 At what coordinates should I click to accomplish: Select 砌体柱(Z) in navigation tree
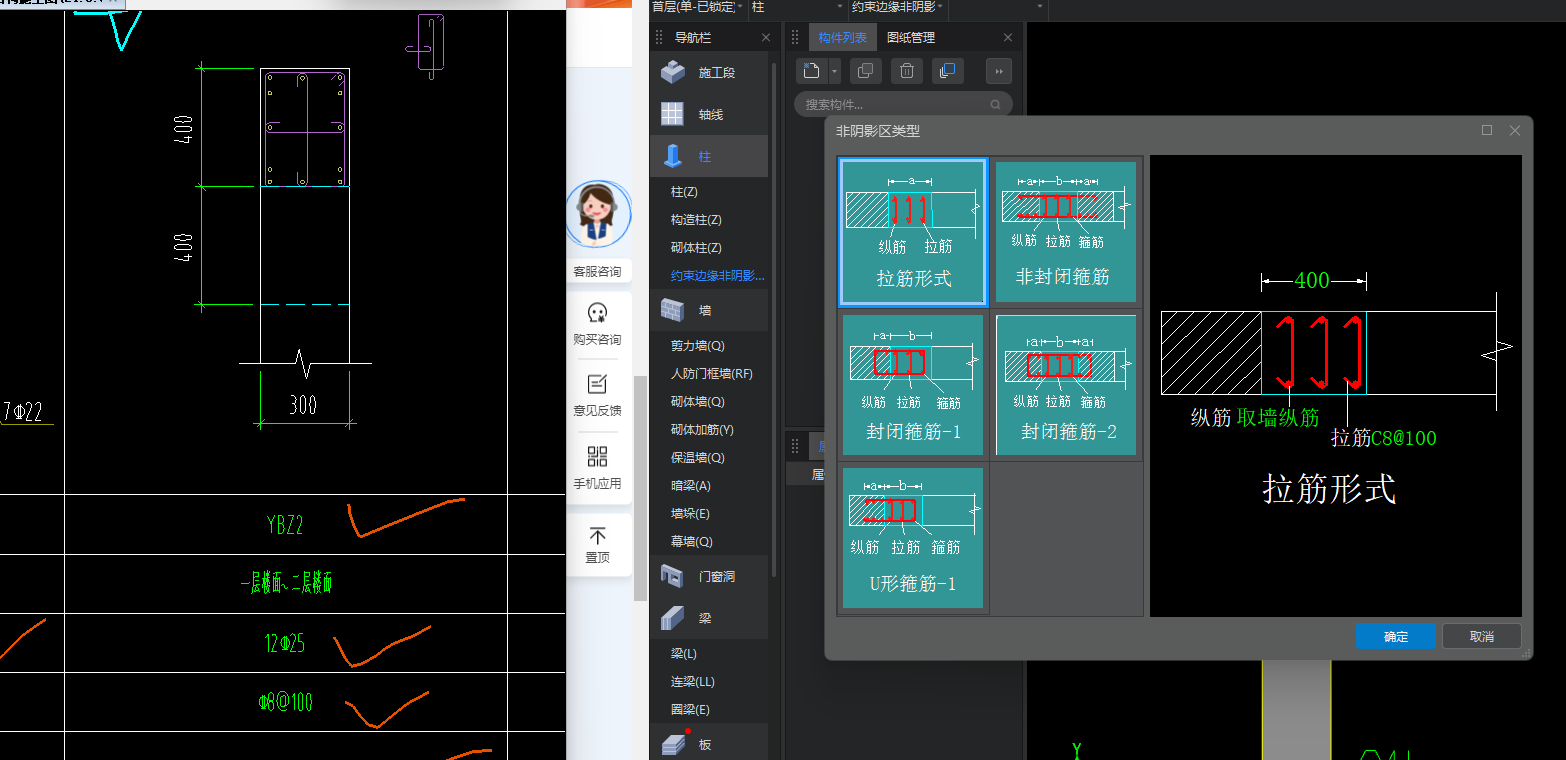(x=696, y=247)
